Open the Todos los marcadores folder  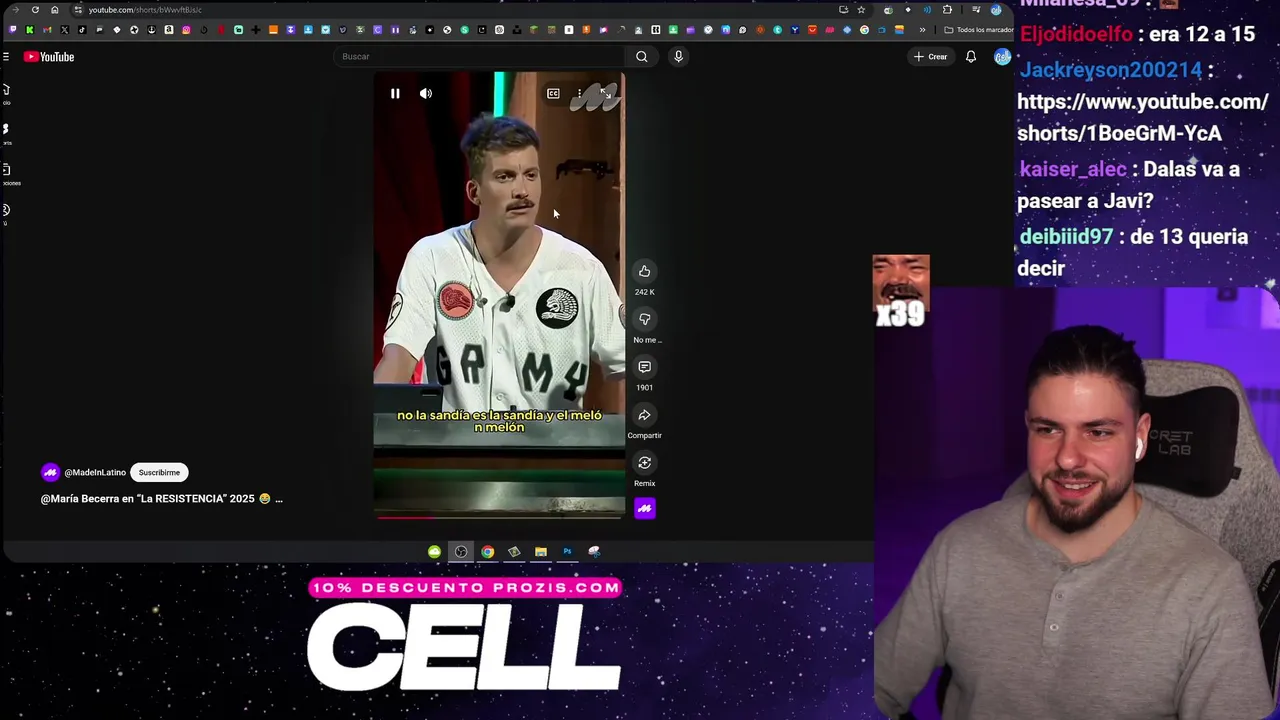(979, 30)
